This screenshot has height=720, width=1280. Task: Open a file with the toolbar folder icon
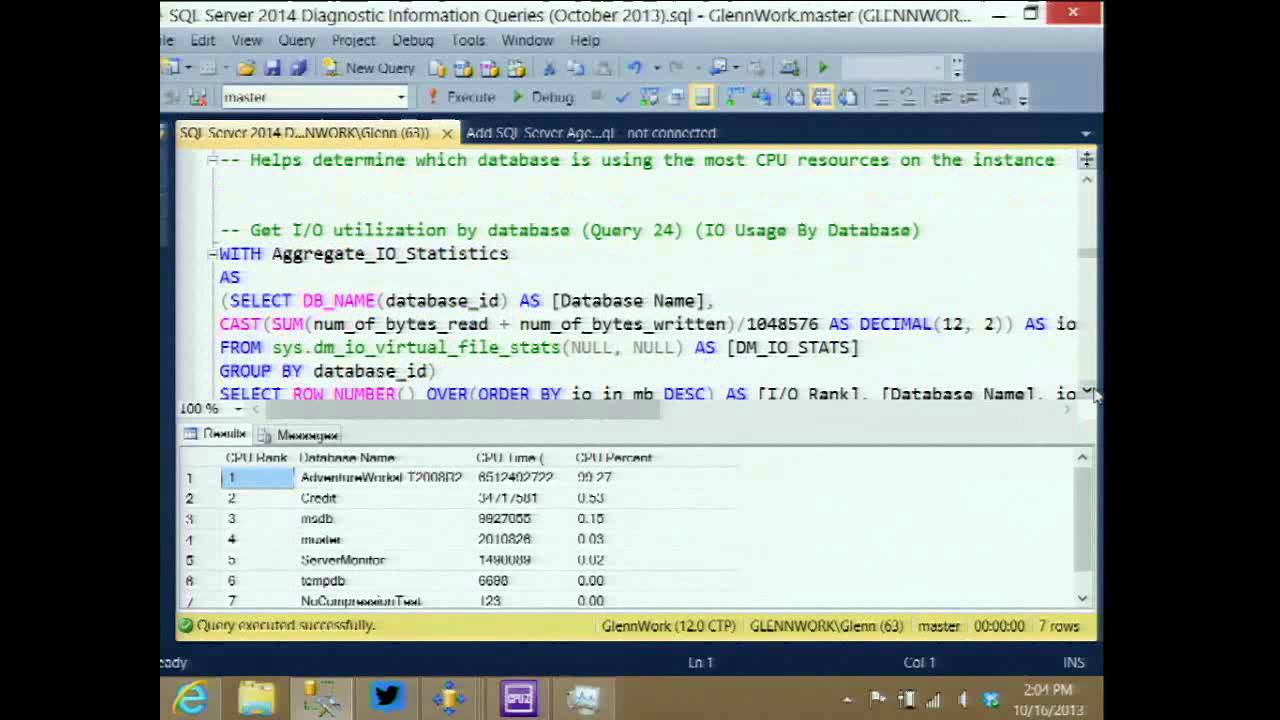pyautogui.click(x=246, y=68)
